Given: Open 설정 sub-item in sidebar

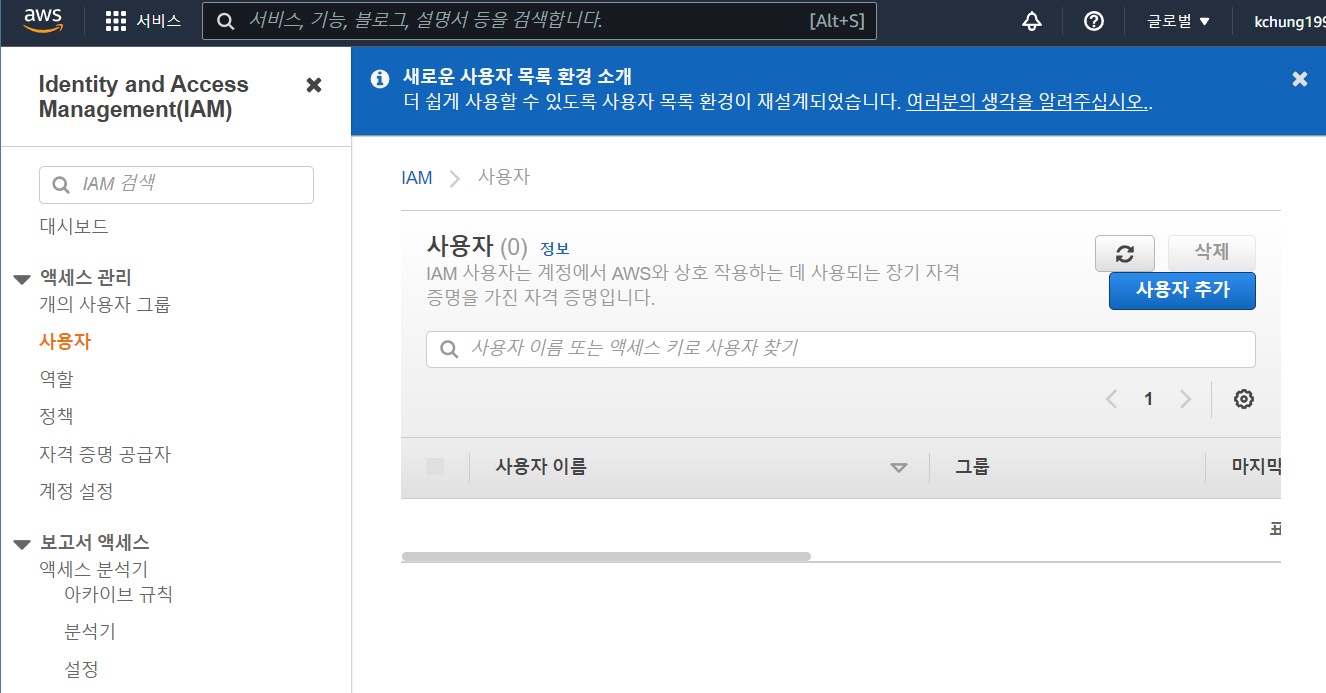Looking at the screenshot, I should coord(81,669).
